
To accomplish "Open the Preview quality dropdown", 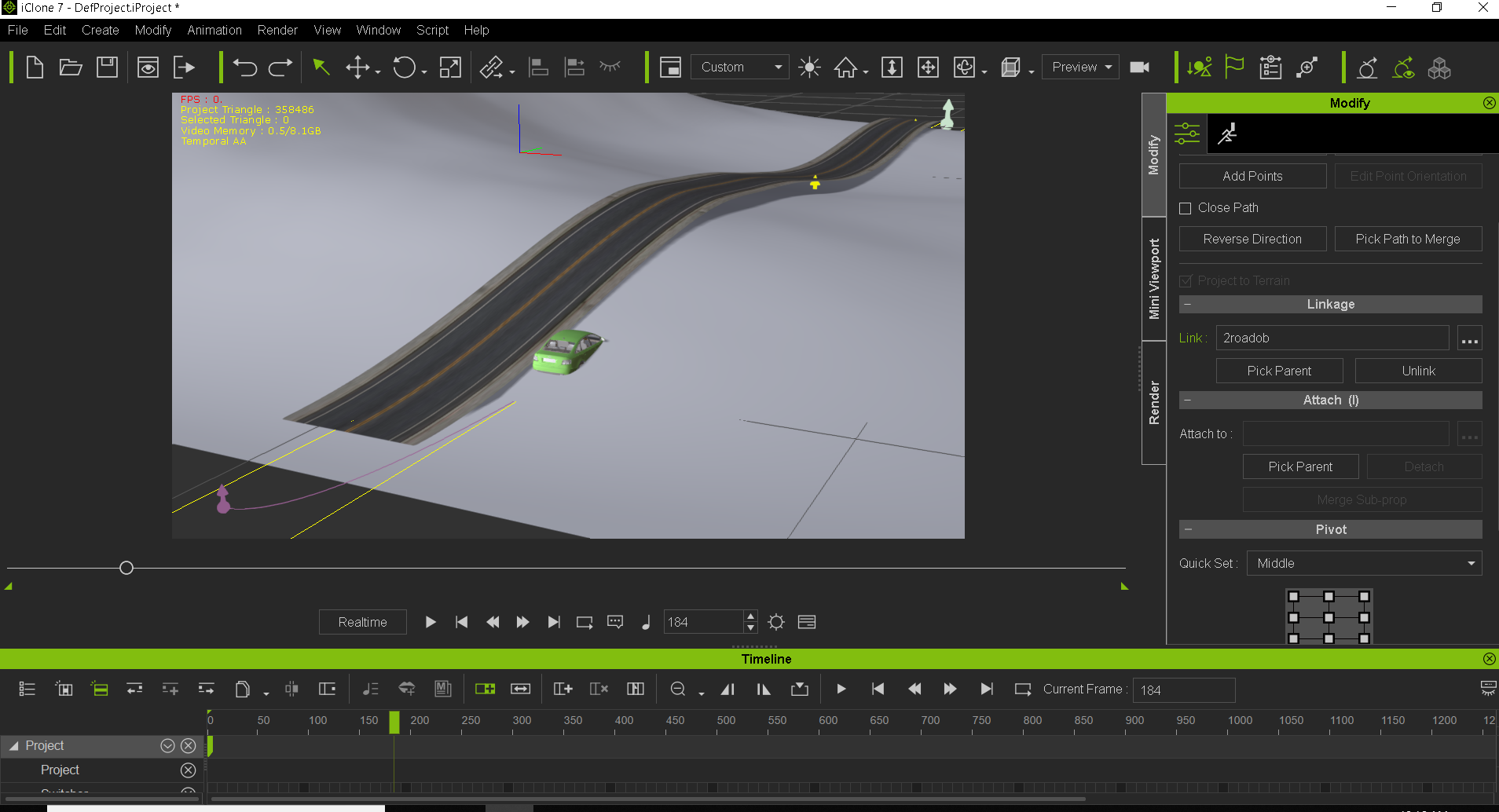I will 1081,68.
